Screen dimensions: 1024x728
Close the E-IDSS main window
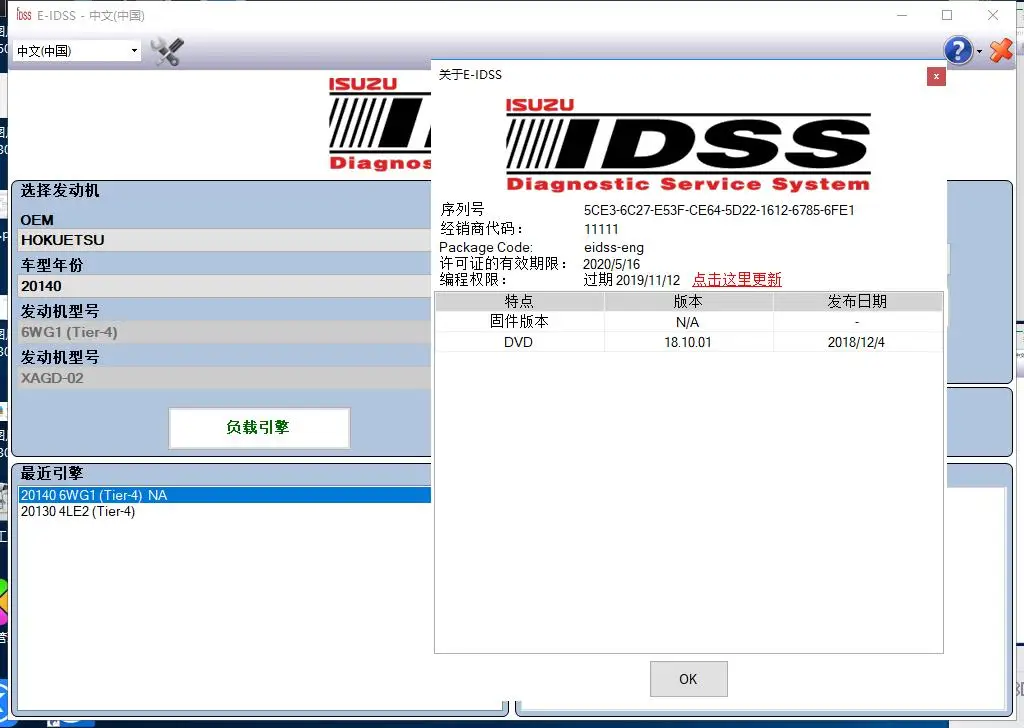point(993,15)
